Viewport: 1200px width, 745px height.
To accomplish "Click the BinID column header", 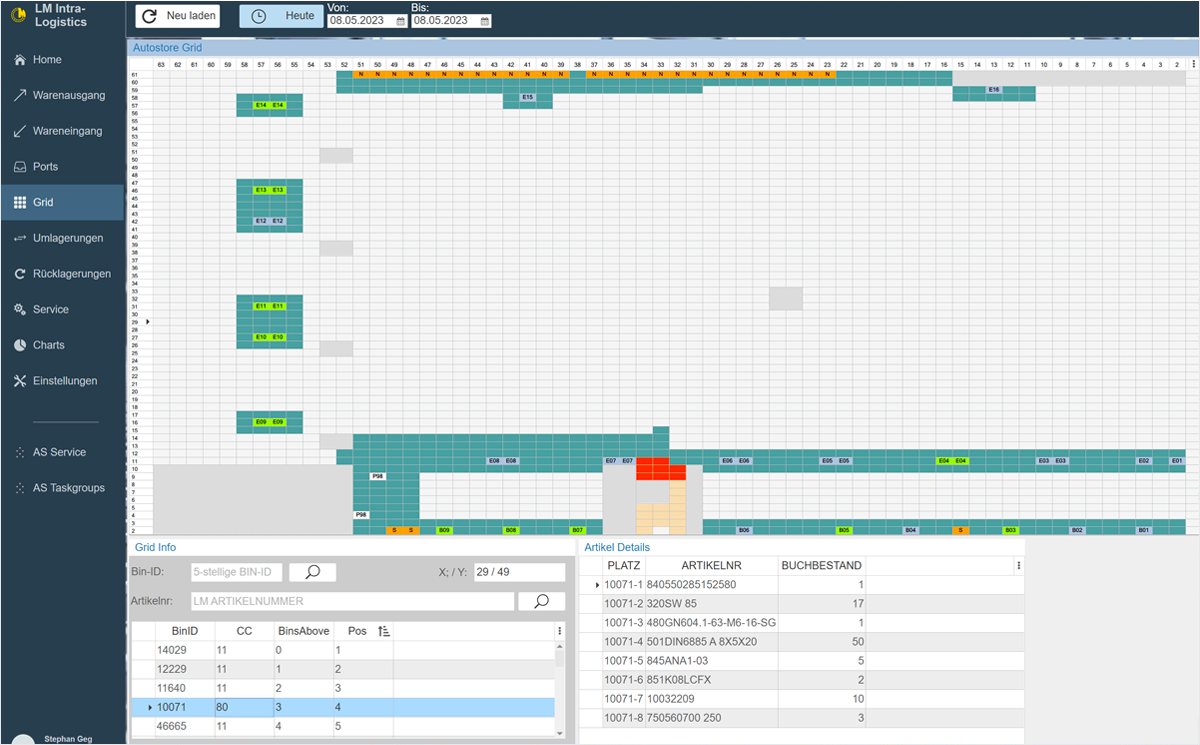I will (185, 631).
